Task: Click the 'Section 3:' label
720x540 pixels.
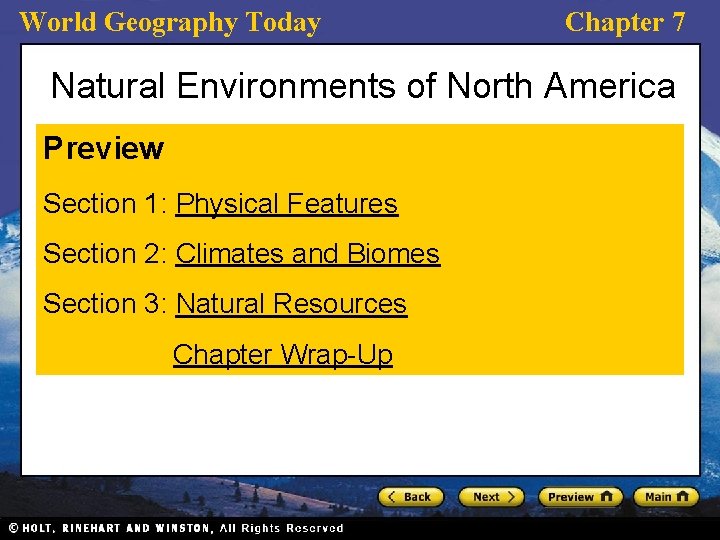Action: coord(105,303)
